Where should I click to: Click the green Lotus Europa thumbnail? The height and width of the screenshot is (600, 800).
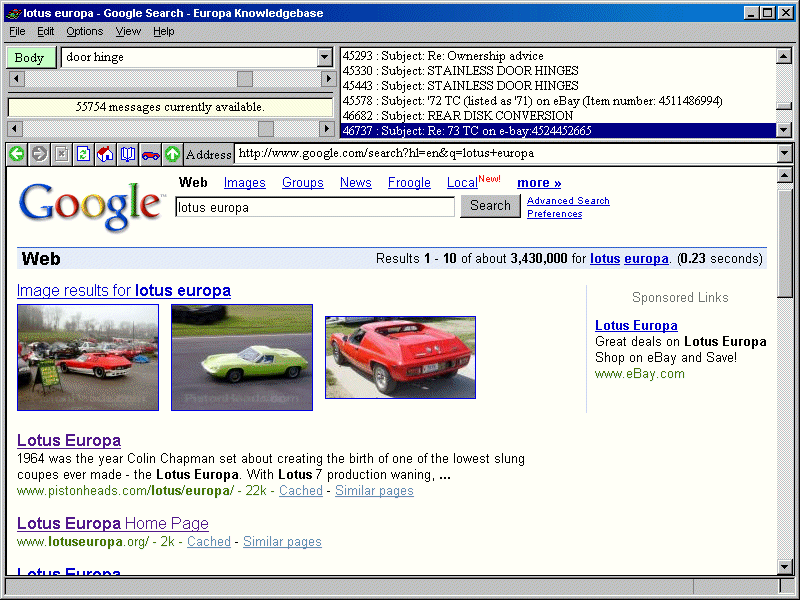[241, 357]
